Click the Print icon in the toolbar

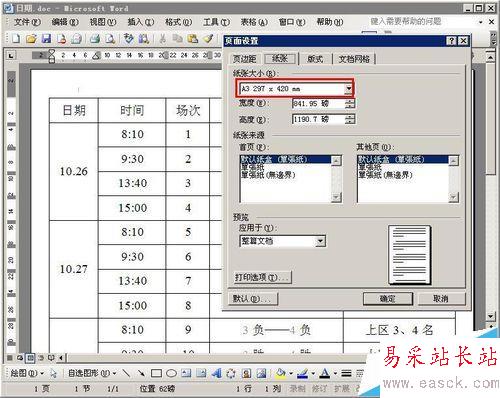(95, 39)
